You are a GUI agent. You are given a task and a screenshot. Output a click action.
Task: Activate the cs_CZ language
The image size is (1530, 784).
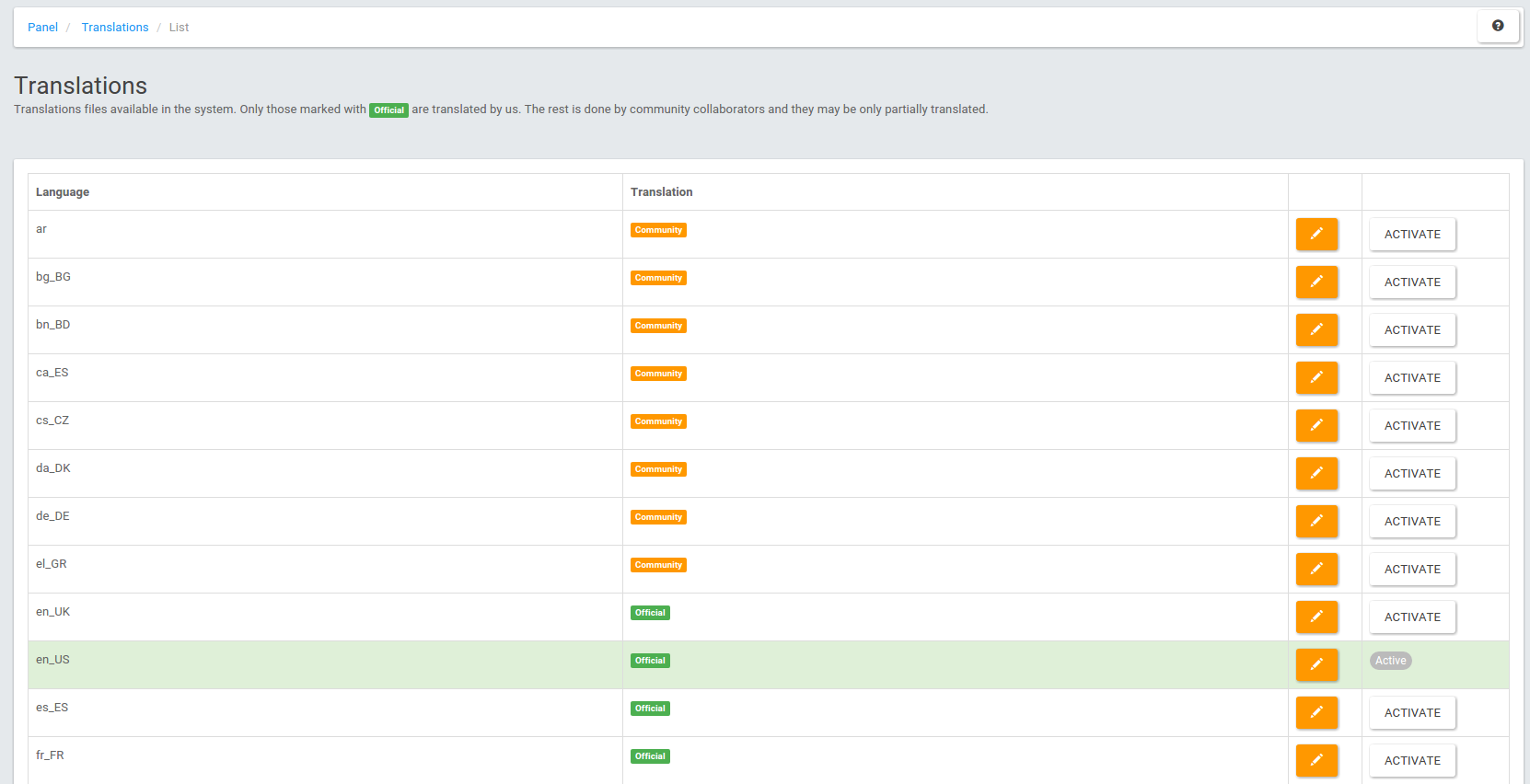(x=1412, y=425)
